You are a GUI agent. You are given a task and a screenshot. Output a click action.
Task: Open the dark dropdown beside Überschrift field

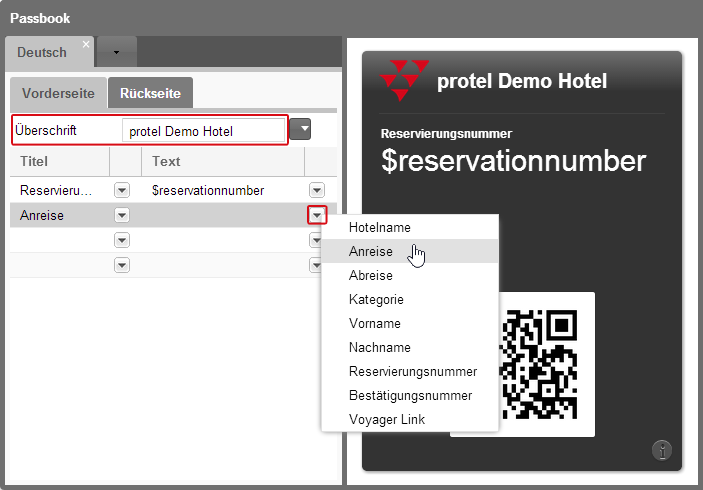[x=300, y=129]
